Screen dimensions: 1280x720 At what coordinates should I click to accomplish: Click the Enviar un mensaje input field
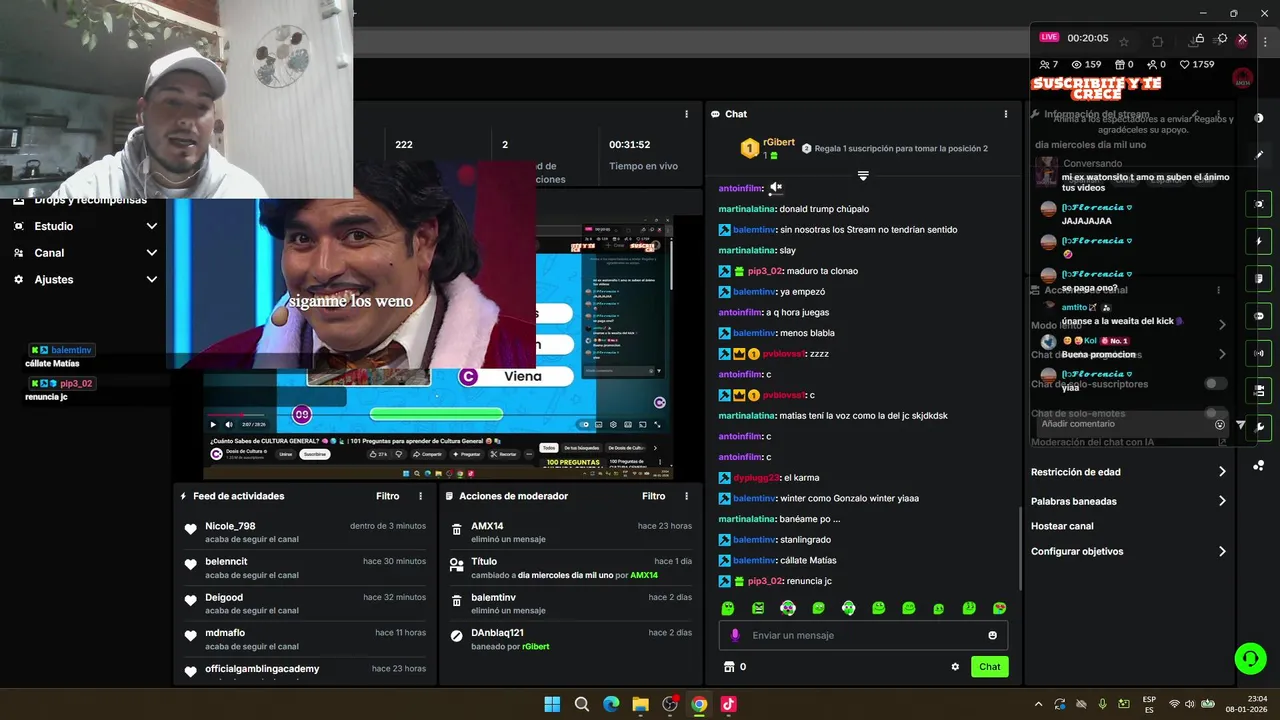[863, 635]
